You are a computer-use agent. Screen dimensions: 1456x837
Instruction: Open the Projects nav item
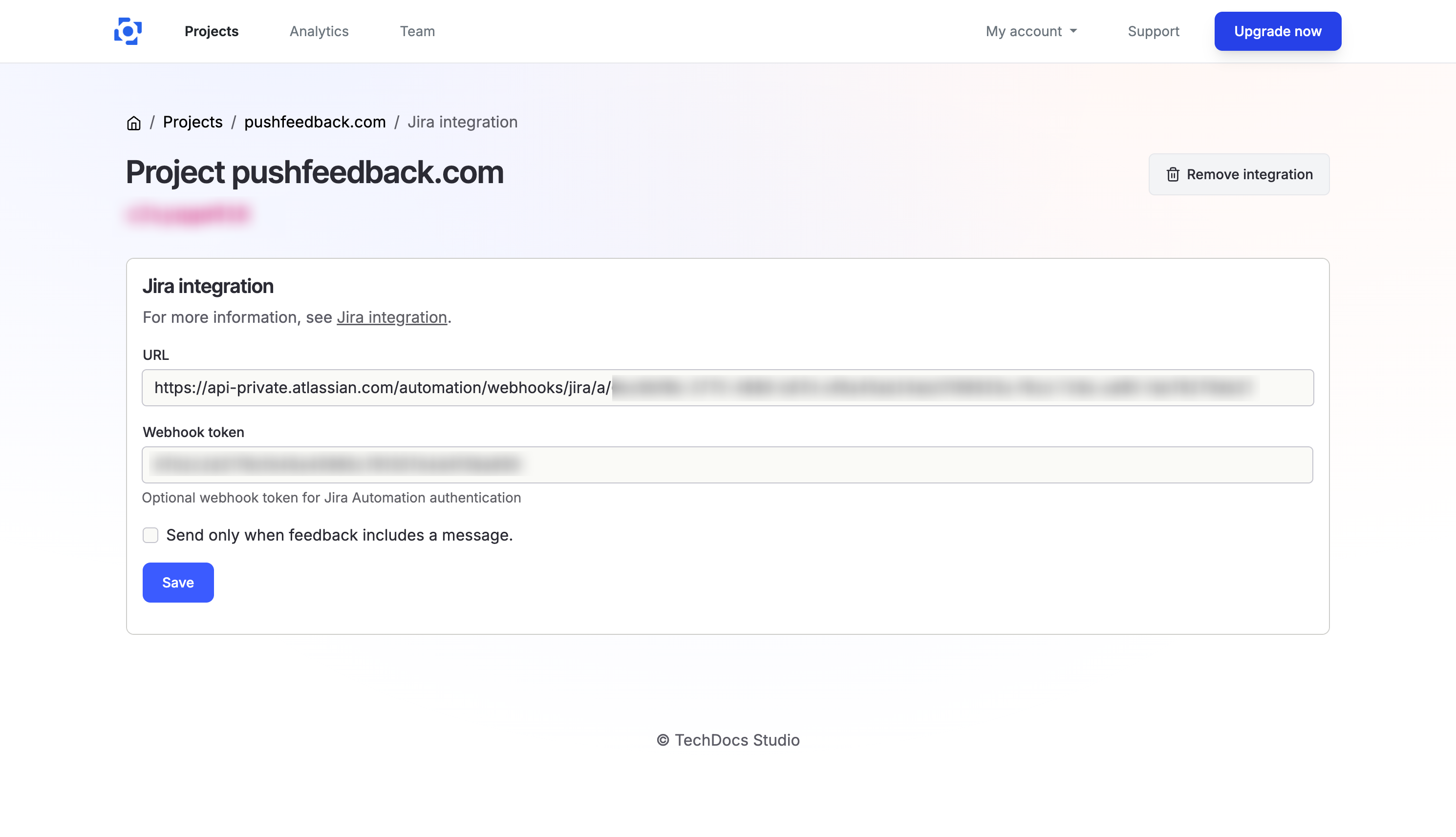[x=211, y=31]
